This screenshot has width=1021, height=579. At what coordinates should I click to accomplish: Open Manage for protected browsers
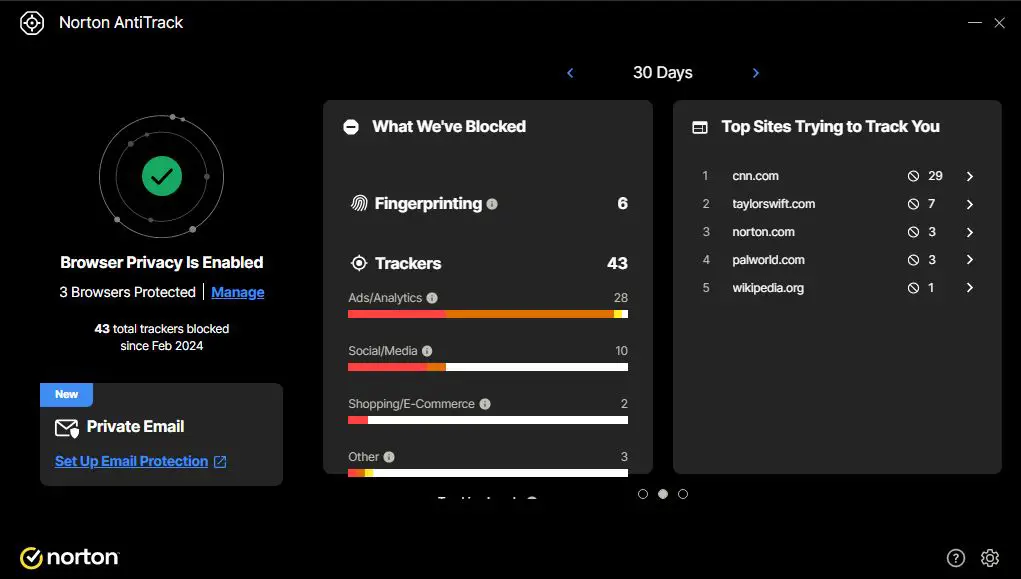237,292
